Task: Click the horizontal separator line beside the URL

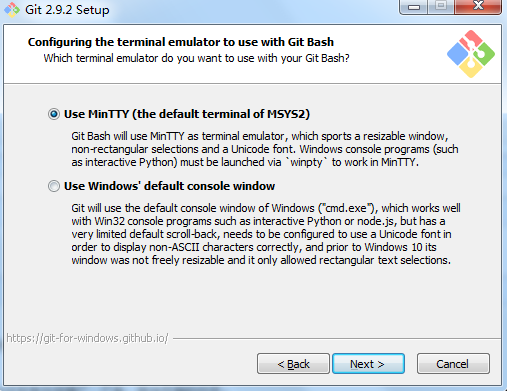Action: point(337,339)
